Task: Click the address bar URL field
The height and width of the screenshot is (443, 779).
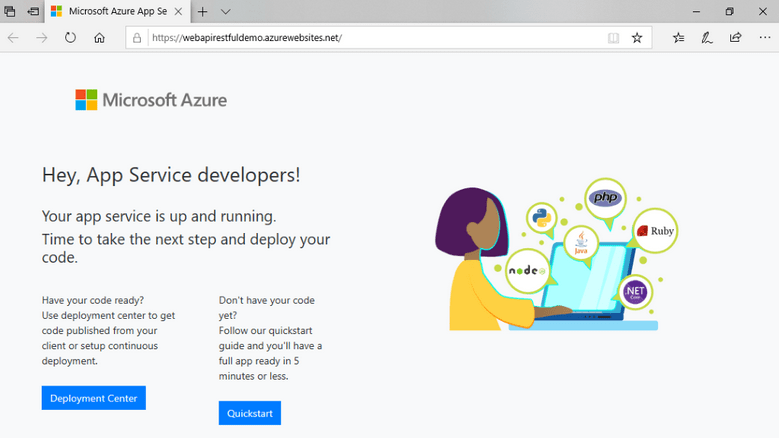Action: (x=370, y=38)
